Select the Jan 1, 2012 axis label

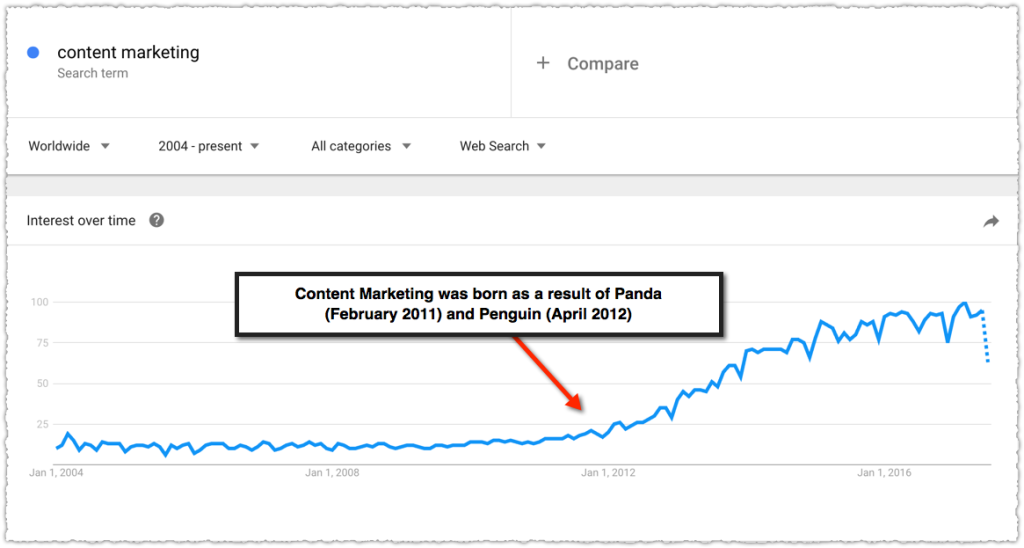pos(608,472)
